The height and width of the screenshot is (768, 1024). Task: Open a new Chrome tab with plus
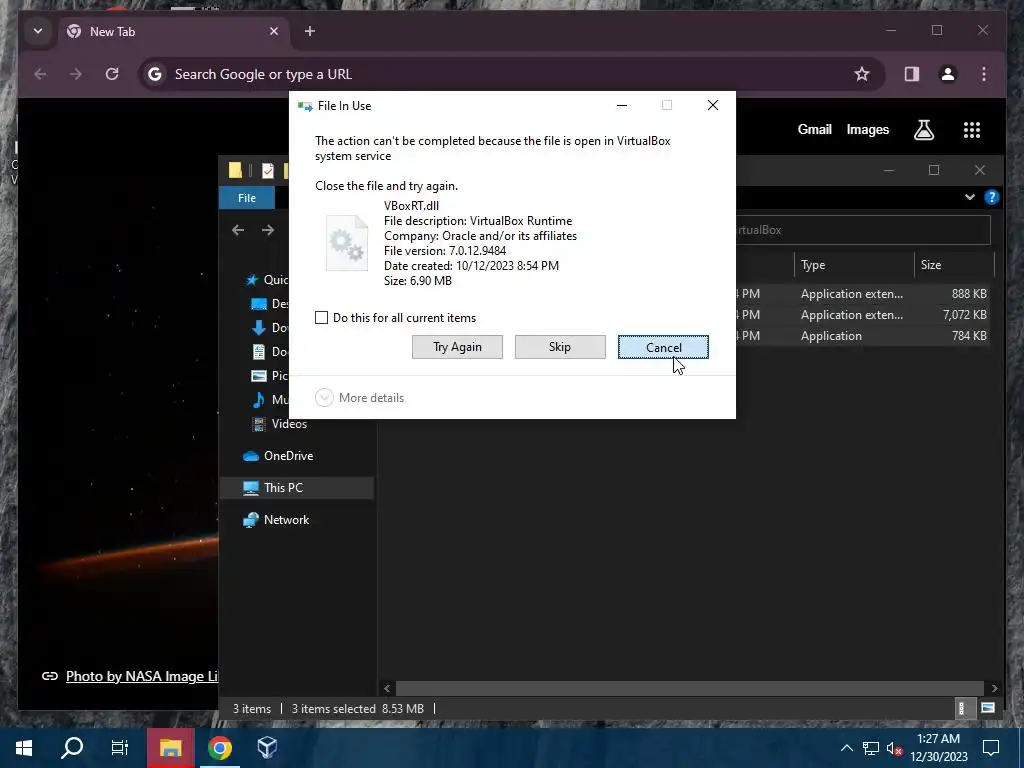coord(310,31)
